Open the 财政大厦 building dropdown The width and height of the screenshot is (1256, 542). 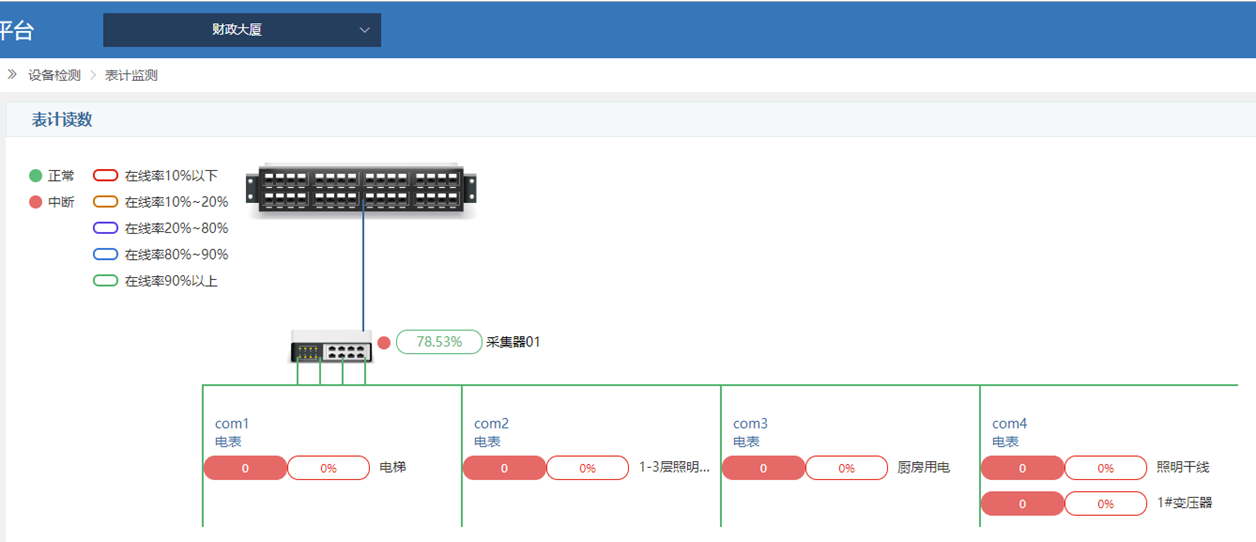click(242, 30)
